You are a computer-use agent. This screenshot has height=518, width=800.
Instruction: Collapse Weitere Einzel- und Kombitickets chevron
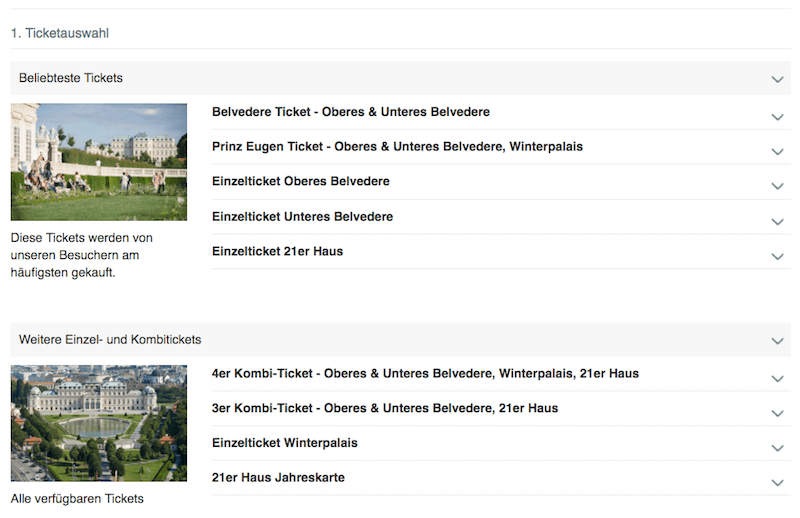[777, 341]
